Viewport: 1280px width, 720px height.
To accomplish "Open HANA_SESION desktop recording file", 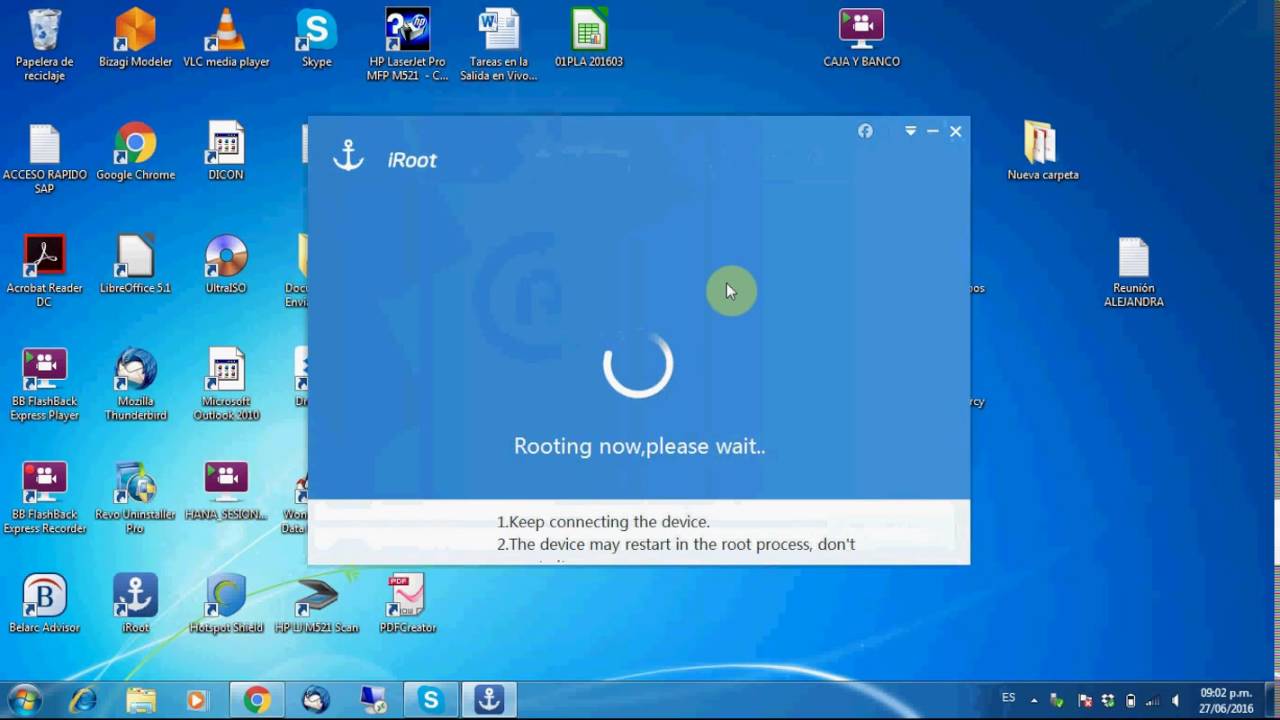I will pos(226,492).
